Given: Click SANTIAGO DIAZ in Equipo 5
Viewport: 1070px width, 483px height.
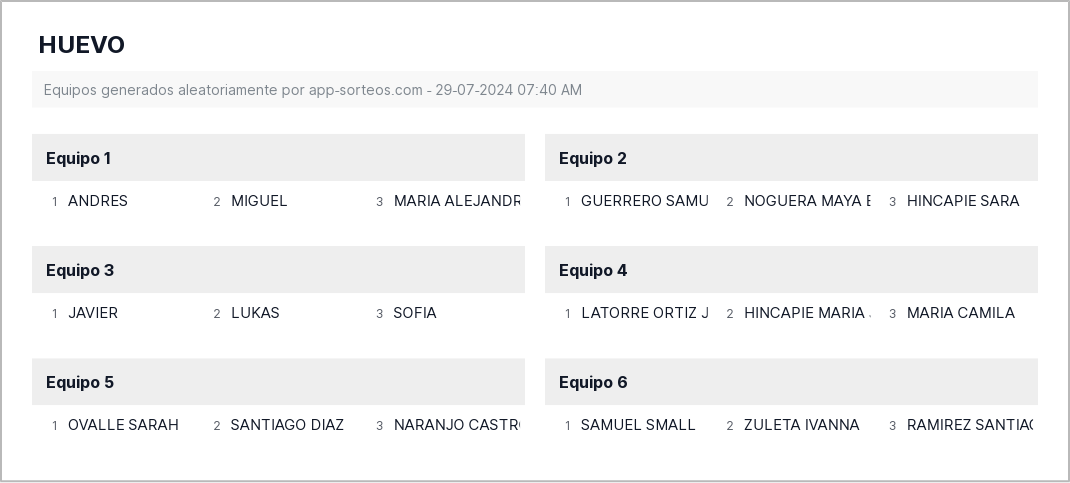Looking at the screenshot, I should point(287,425).
